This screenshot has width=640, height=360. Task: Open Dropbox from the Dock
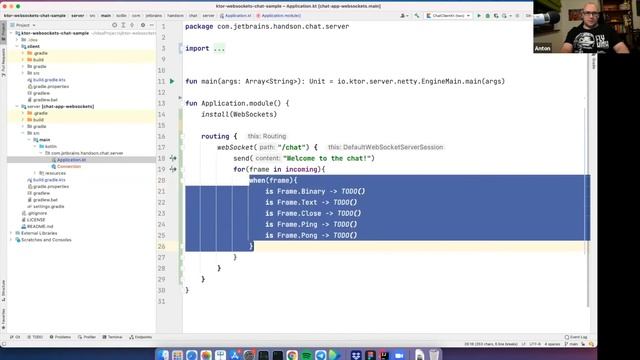[356, 355]
